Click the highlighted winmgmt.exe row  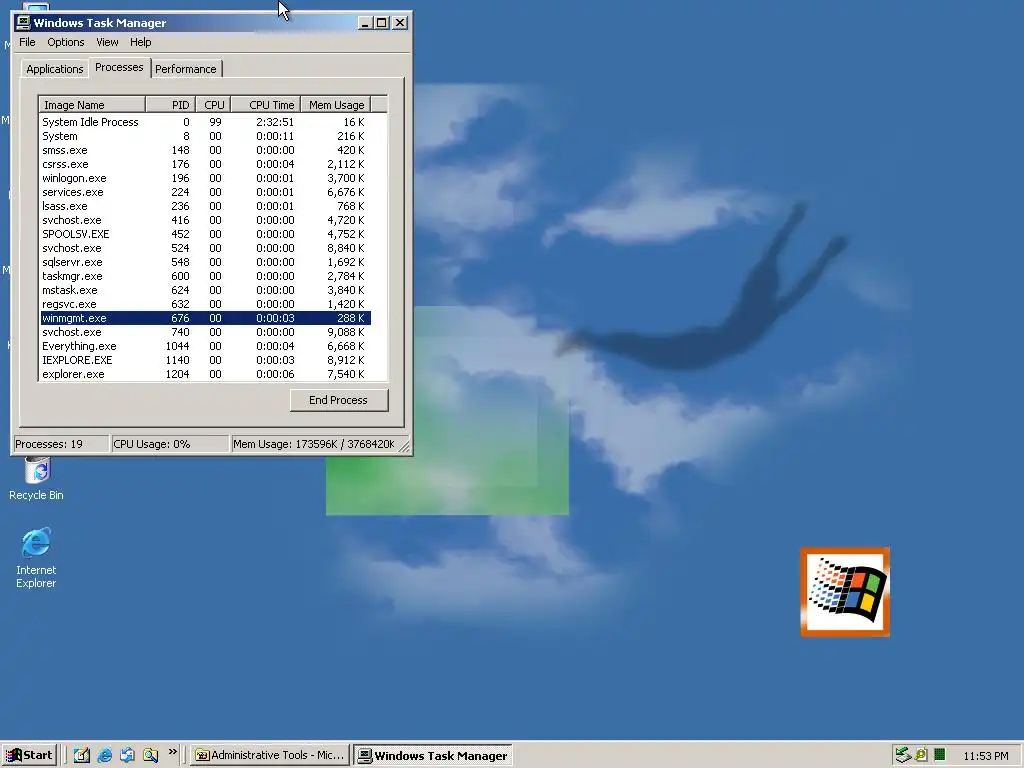(x=205, y=319)
